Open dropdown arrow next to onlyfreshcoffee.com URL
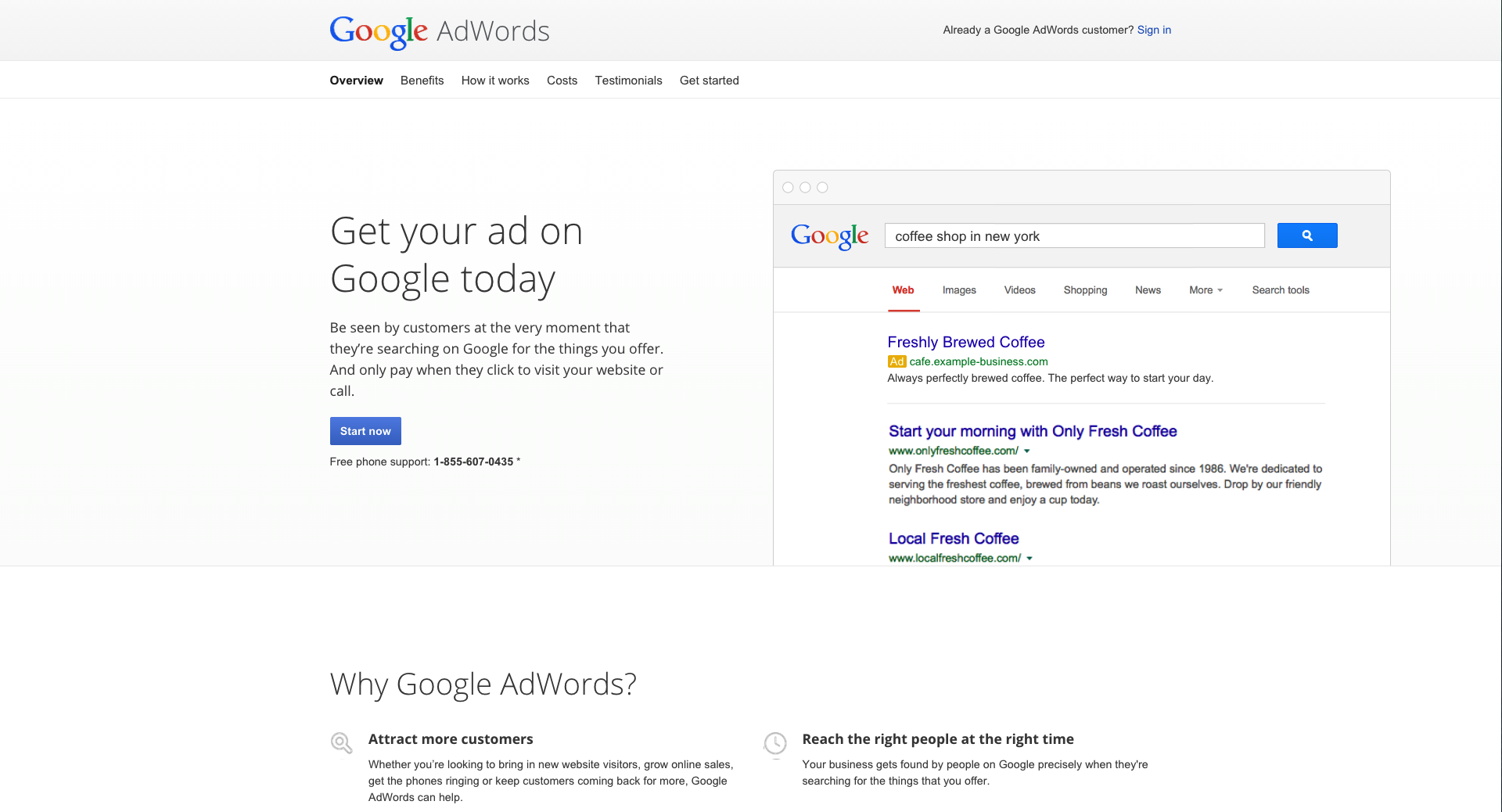 (x=1027, y=451)
